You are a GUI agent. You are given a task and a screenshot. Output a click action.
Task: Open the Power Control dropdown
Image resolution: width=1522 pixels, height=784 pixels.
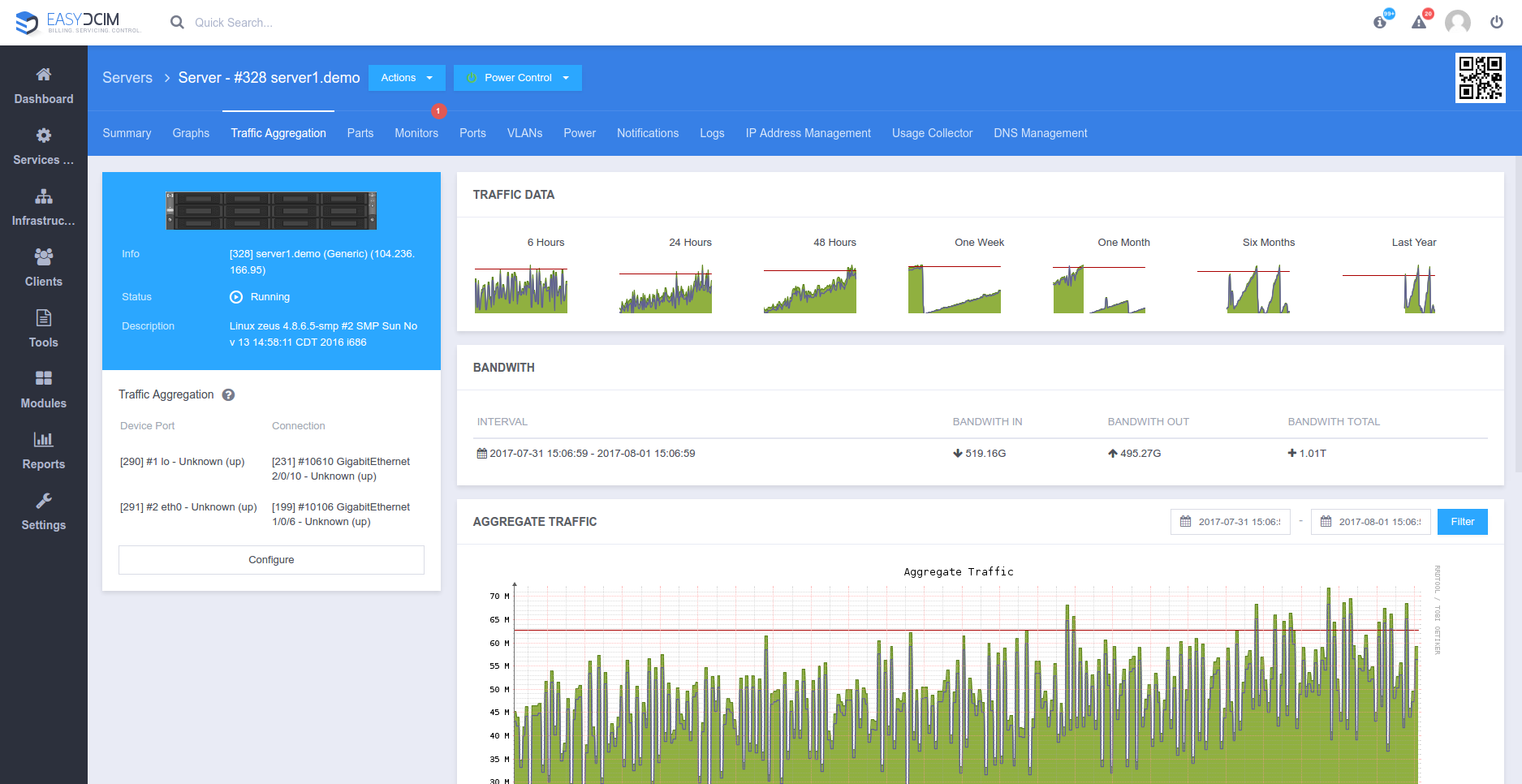tap(518, 78)
